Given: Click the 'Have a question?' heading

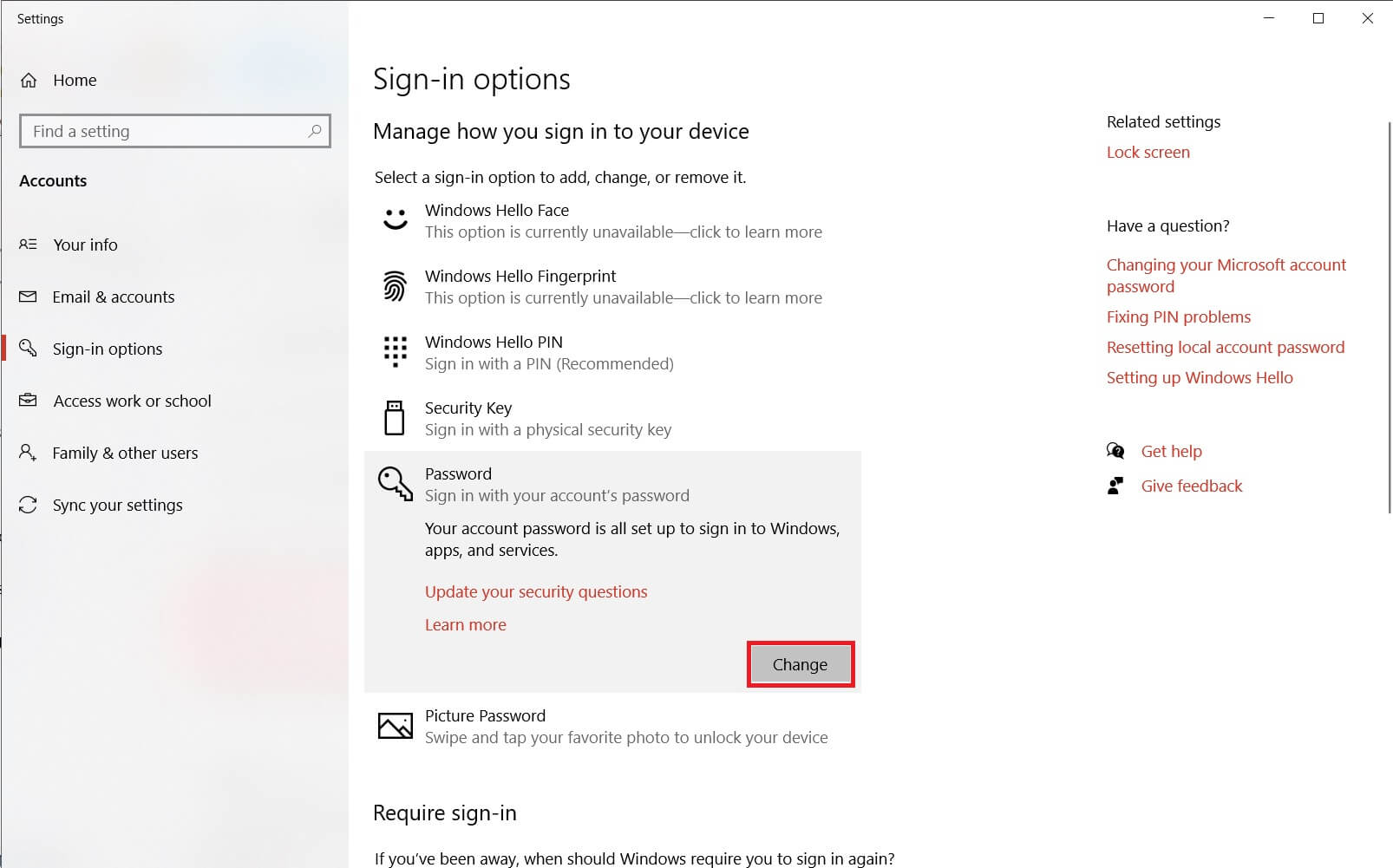Looking at the screenshot, I should pos(1167,225).
